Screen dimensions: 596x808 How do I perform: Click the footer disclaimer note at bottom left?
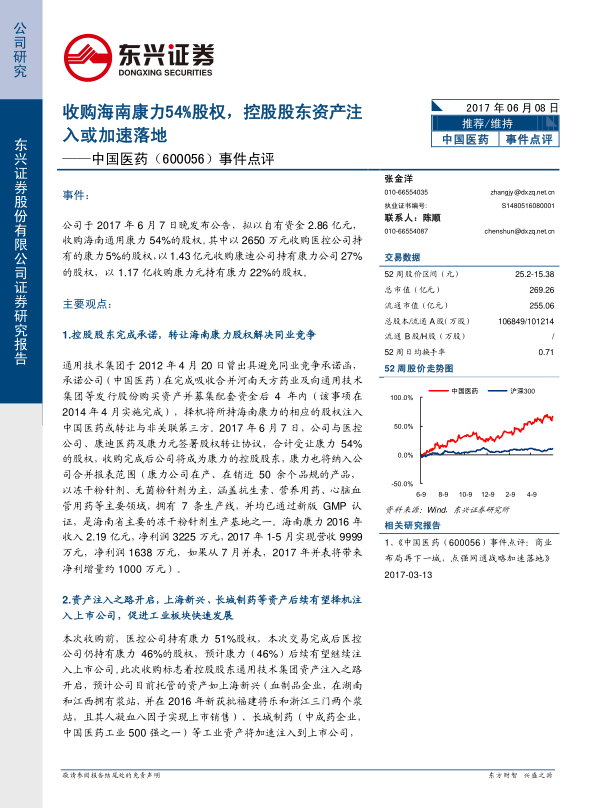[111, 775]
